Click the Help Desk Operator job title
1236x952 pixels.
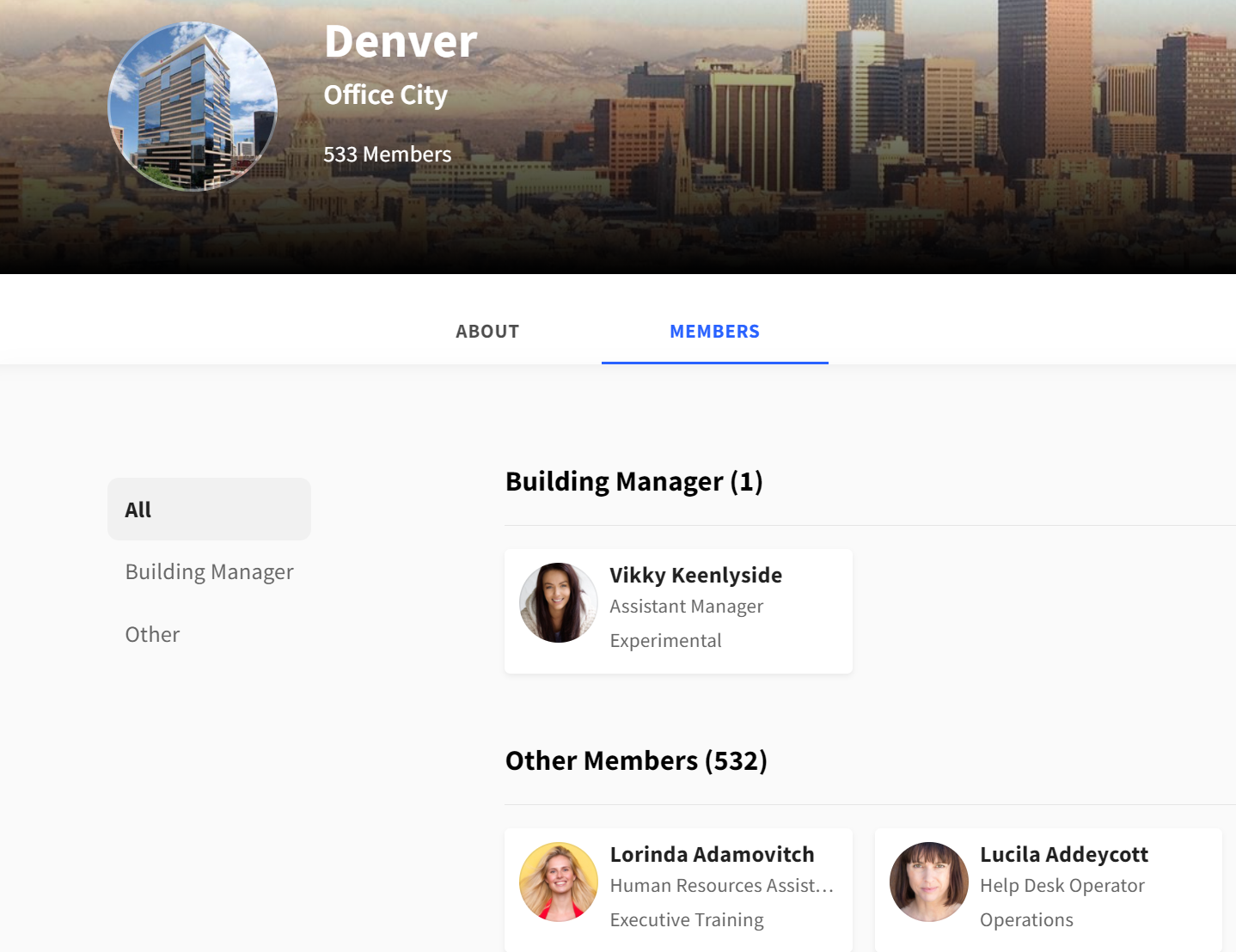click(1062, 886)
